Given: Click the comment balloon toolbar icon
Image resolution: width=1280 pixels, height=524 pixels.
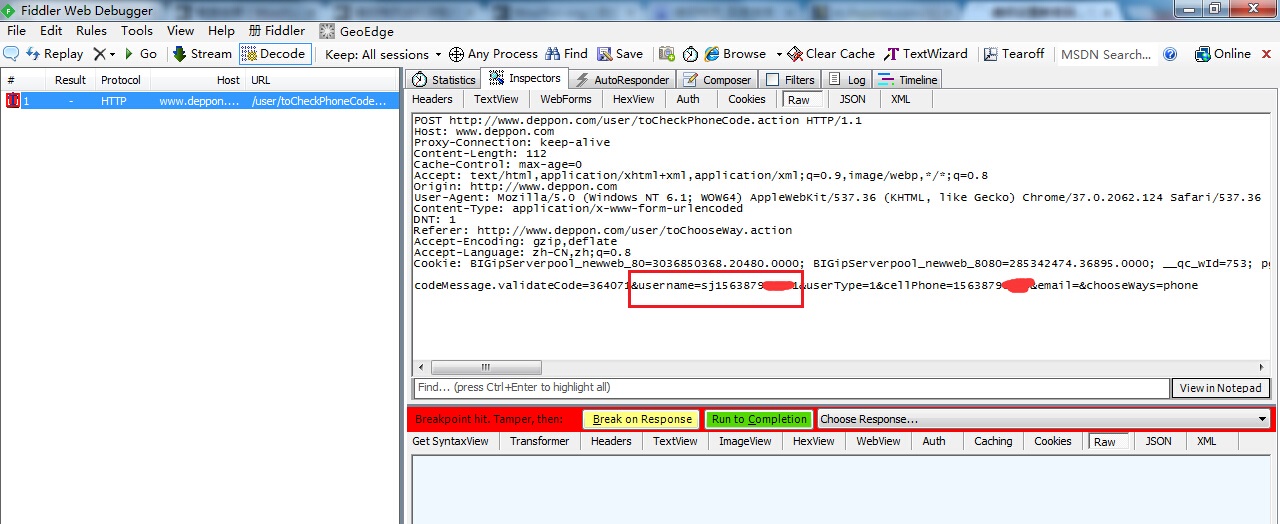Looking at the screenshot, I should (x=11, y=54).
